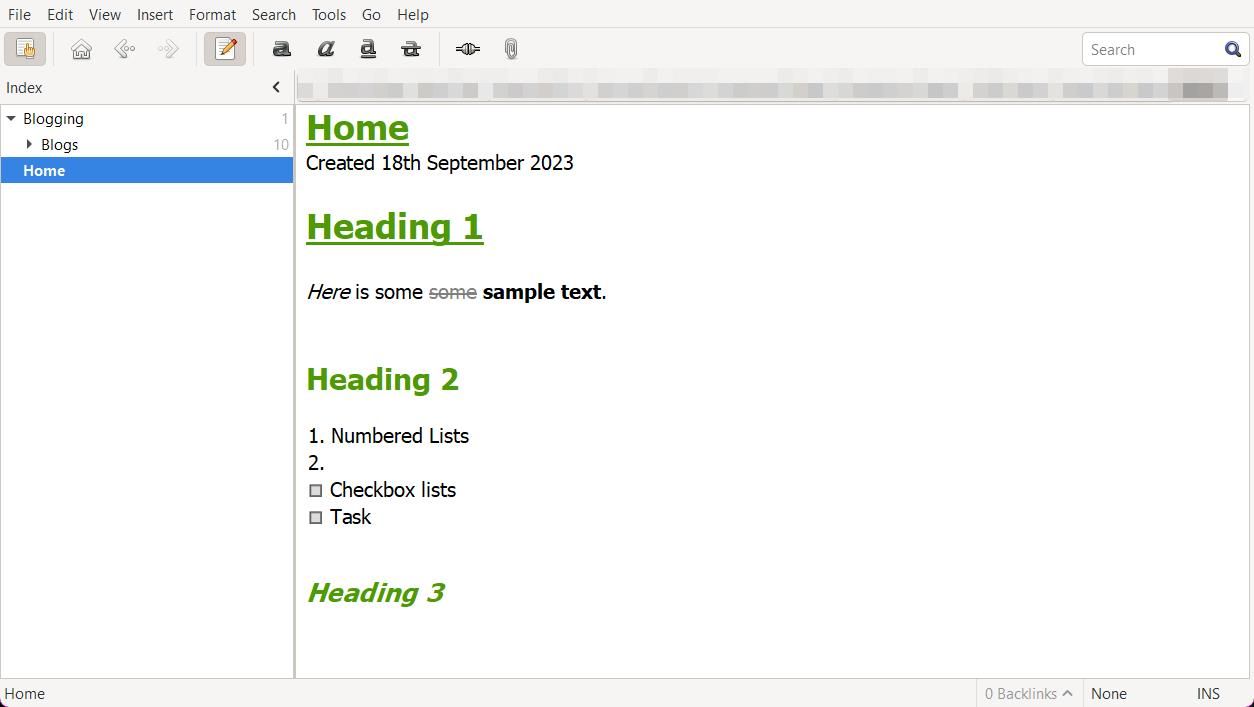1254x707 pixels.
Task: Expand the Blogs page to show subpages
Action: [x=29, y=144]
